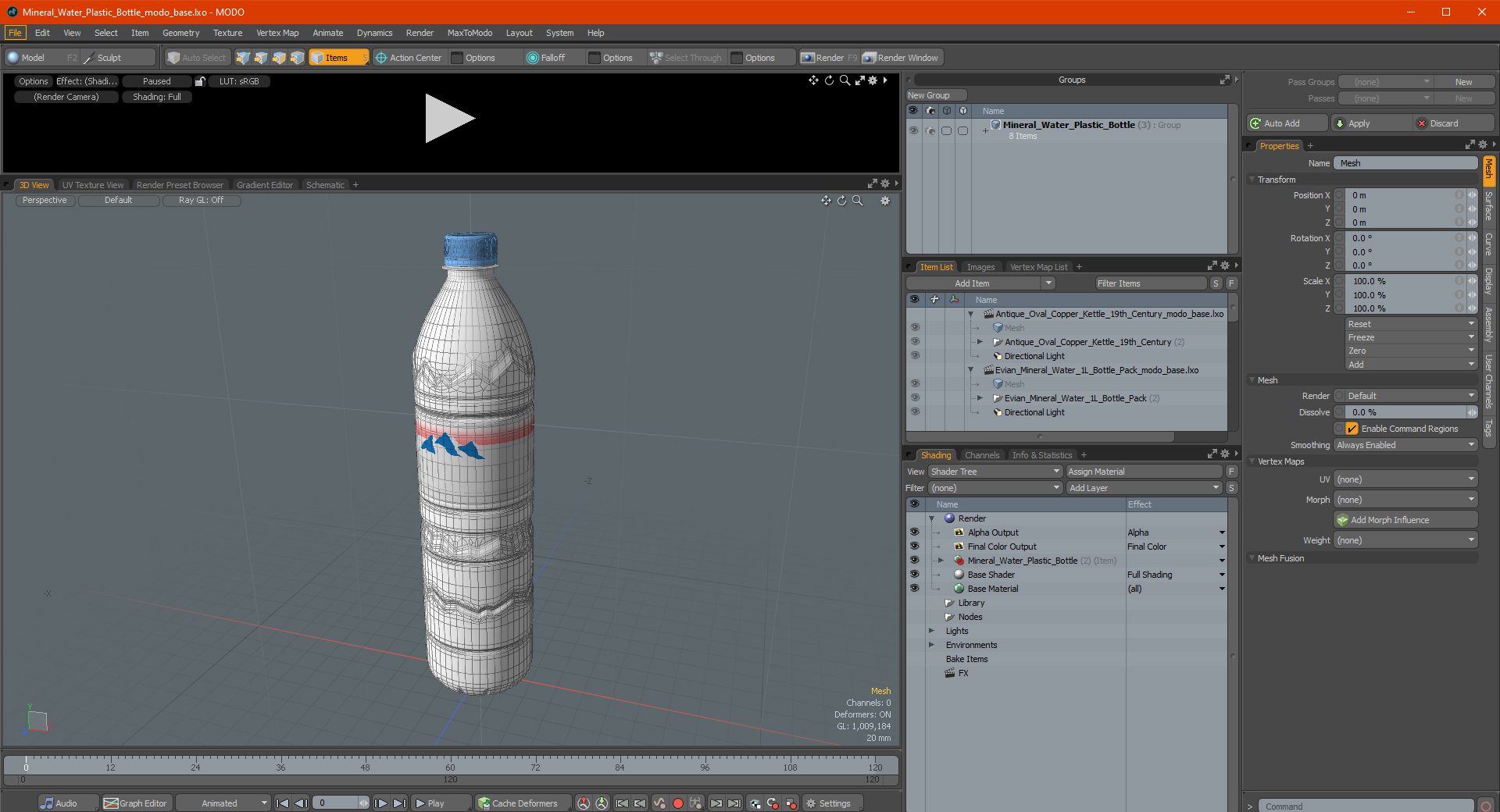The height and width of the screenshot is (812, 1500).
Task: Switch to Materials selection mode icon
Action: pyautogui.click(x=297, y=58)
